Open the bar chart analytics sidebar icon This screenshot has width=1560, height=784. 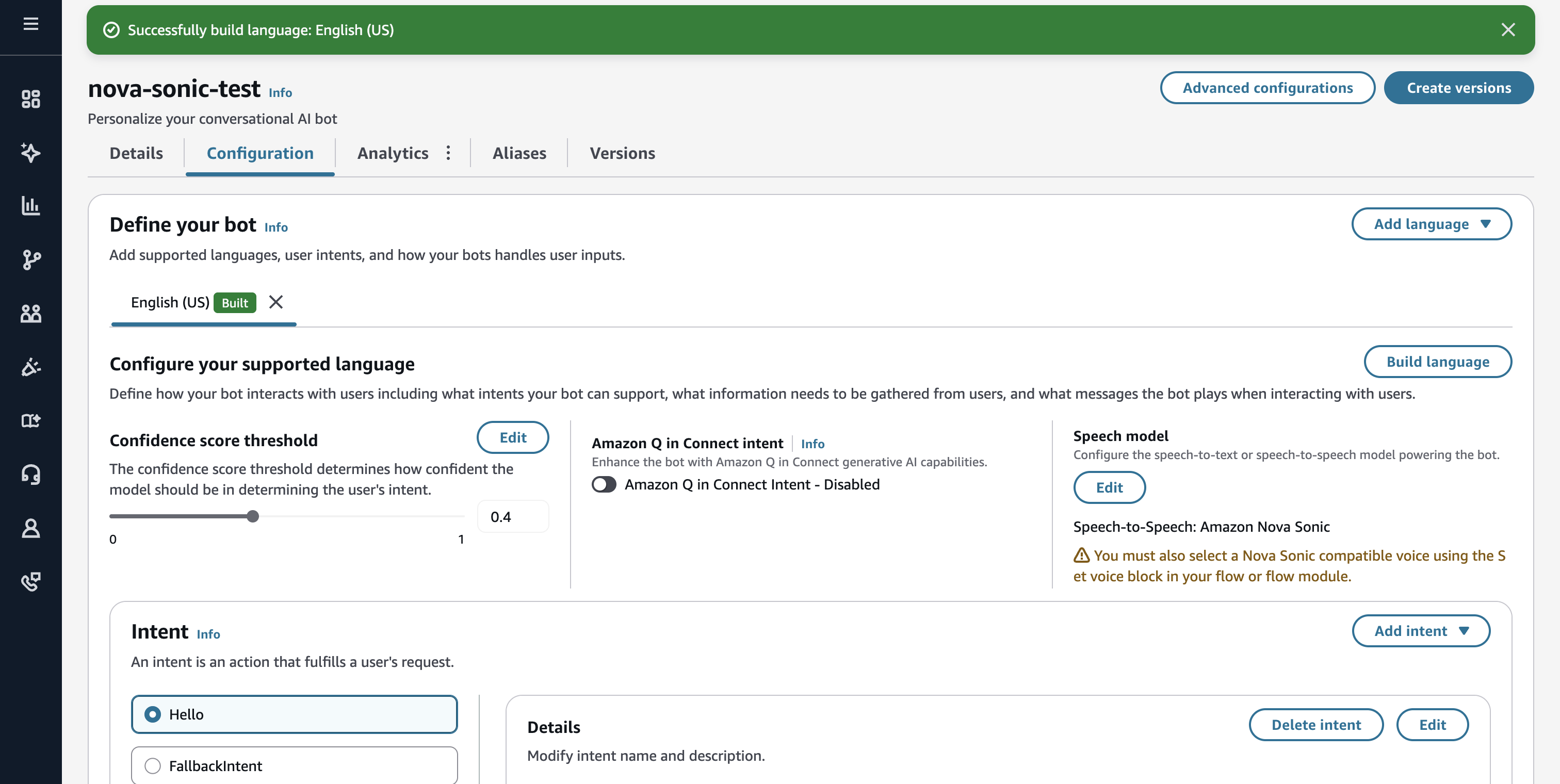(31, 206)
